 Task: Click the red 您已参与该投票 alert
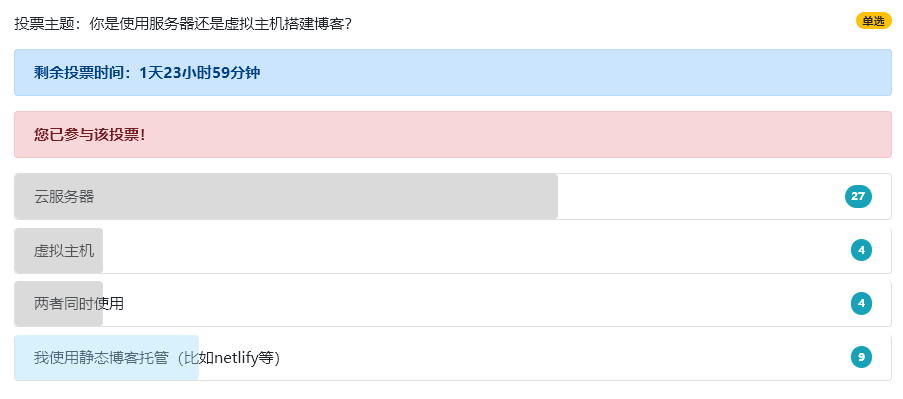pos(453,134)
